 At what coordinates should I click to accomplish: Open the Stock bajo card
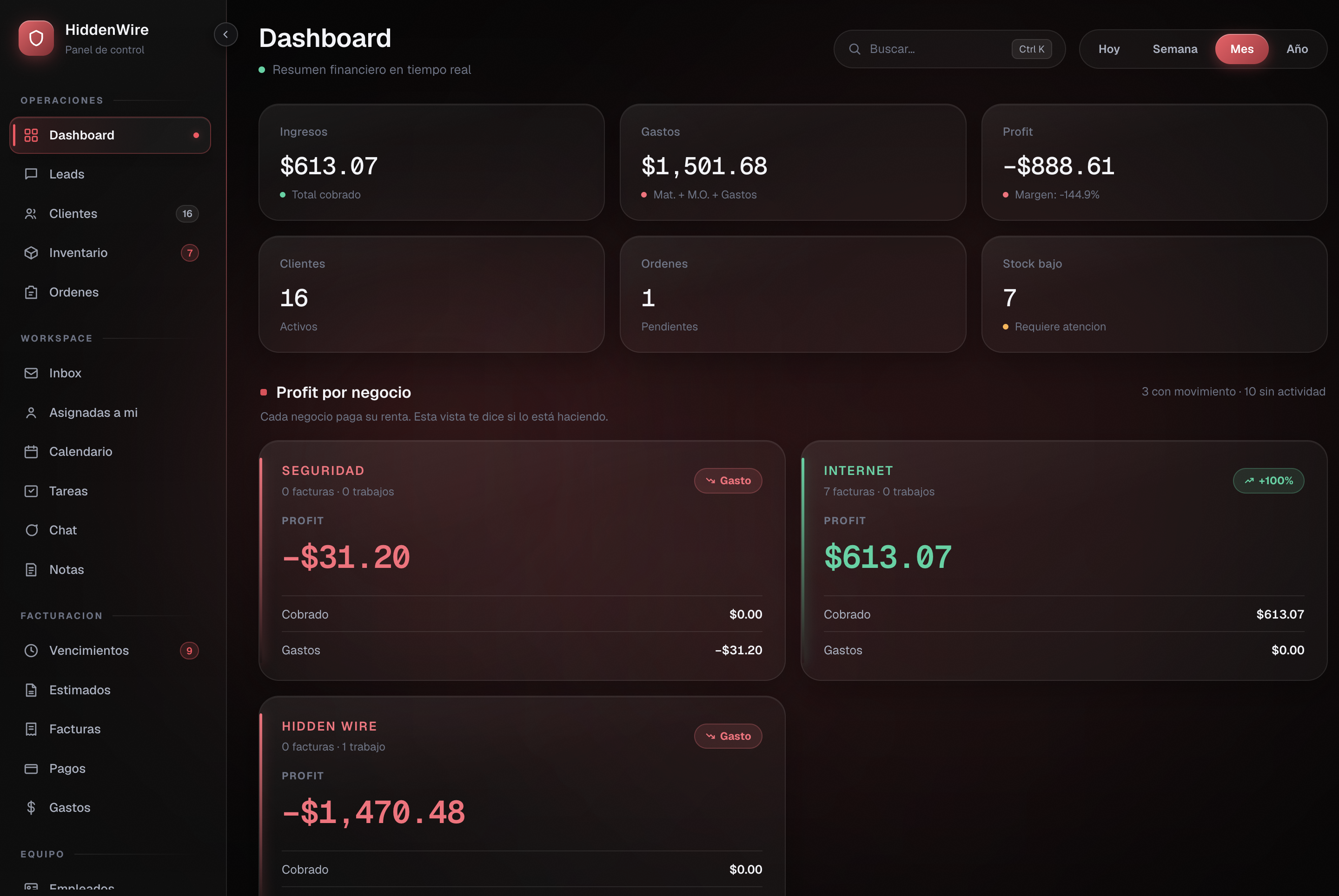1154,294
